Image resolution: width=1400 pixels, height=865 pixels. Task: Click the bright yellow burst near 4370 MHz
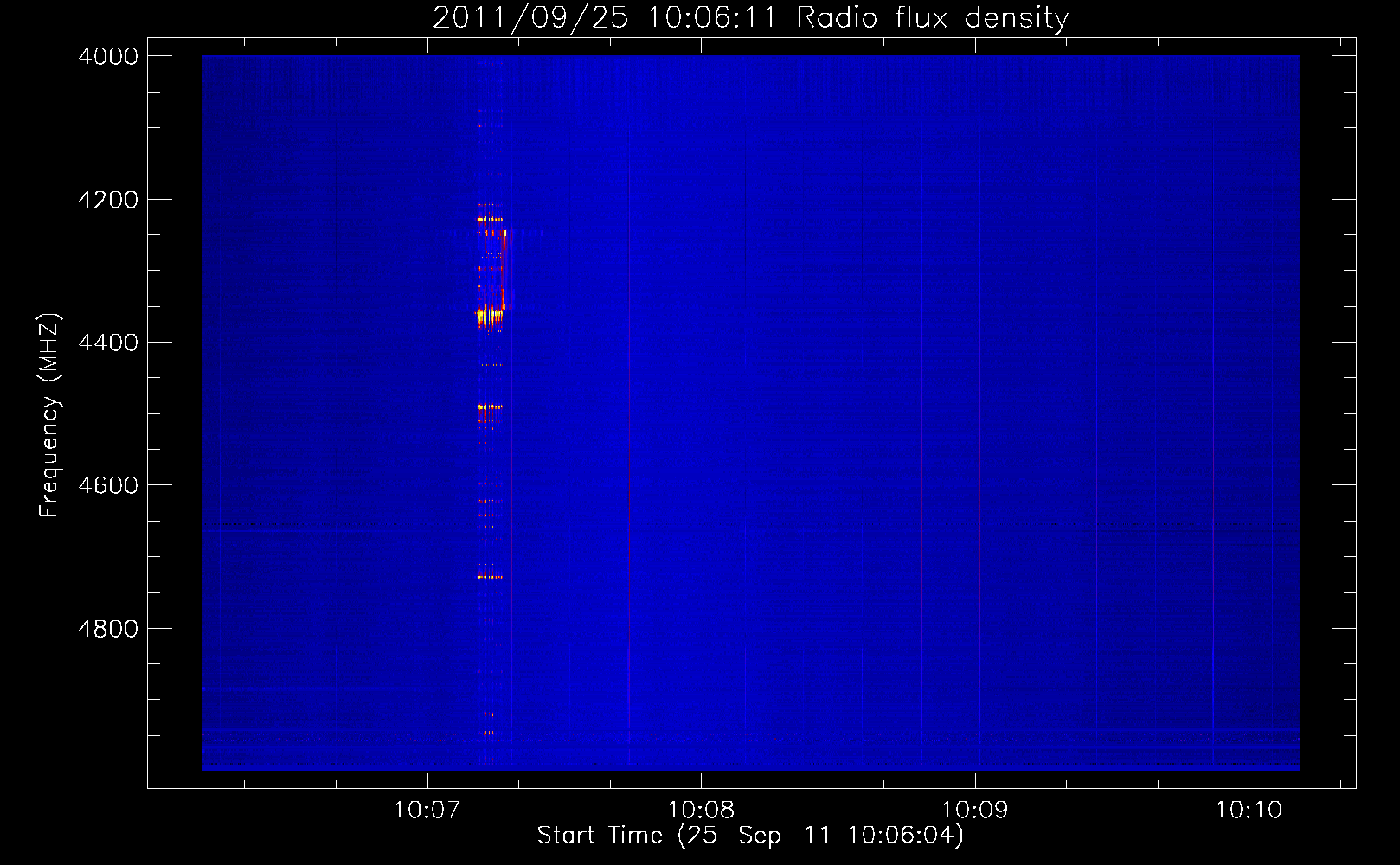click(x=490, y=317)
